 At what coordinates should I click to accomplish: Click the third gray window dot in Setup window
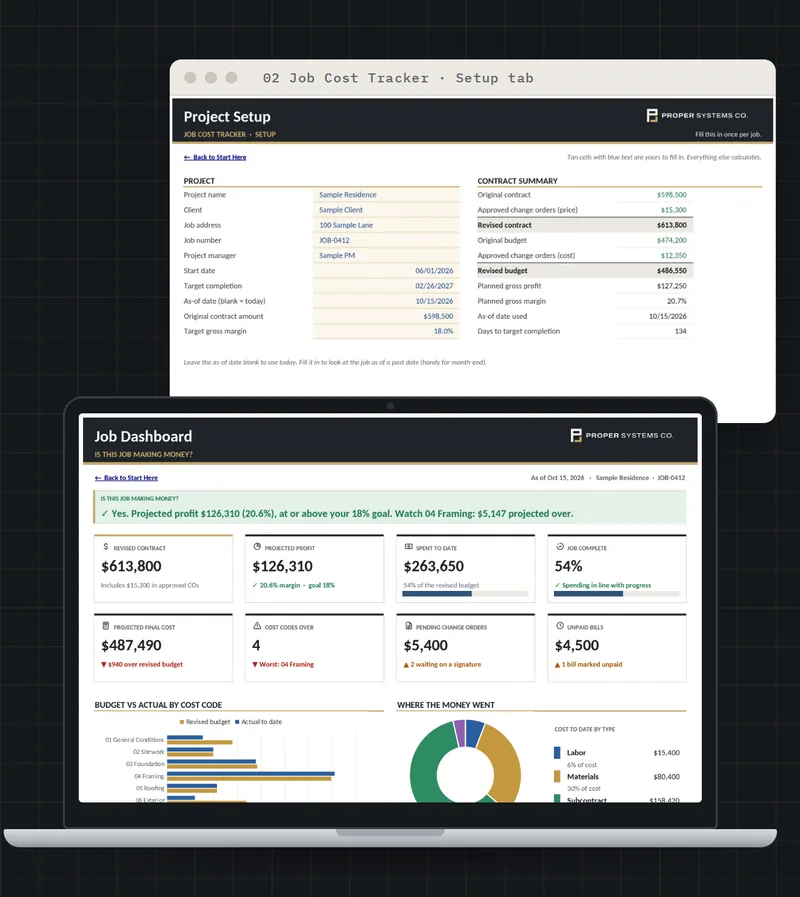point(231,78)
